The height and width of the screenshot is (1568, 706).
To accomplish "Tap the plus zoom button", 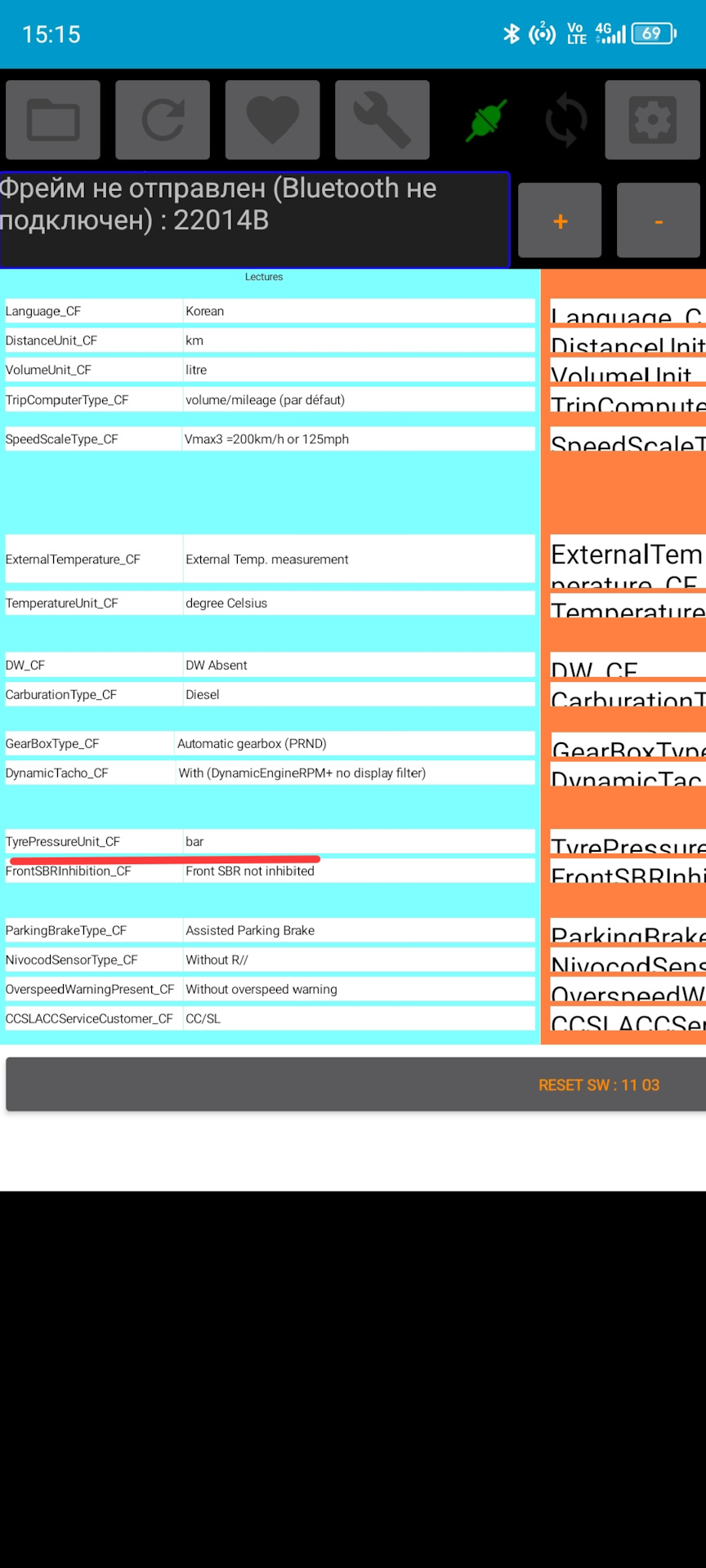I will pos(560,220).
